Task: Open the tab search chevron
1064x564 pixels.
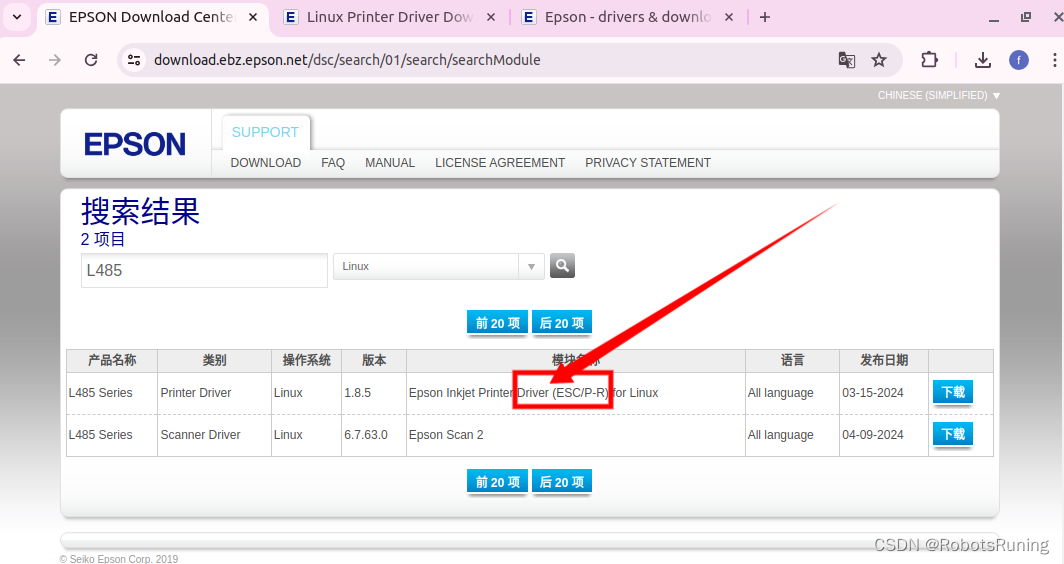Action: pos(17,17)
